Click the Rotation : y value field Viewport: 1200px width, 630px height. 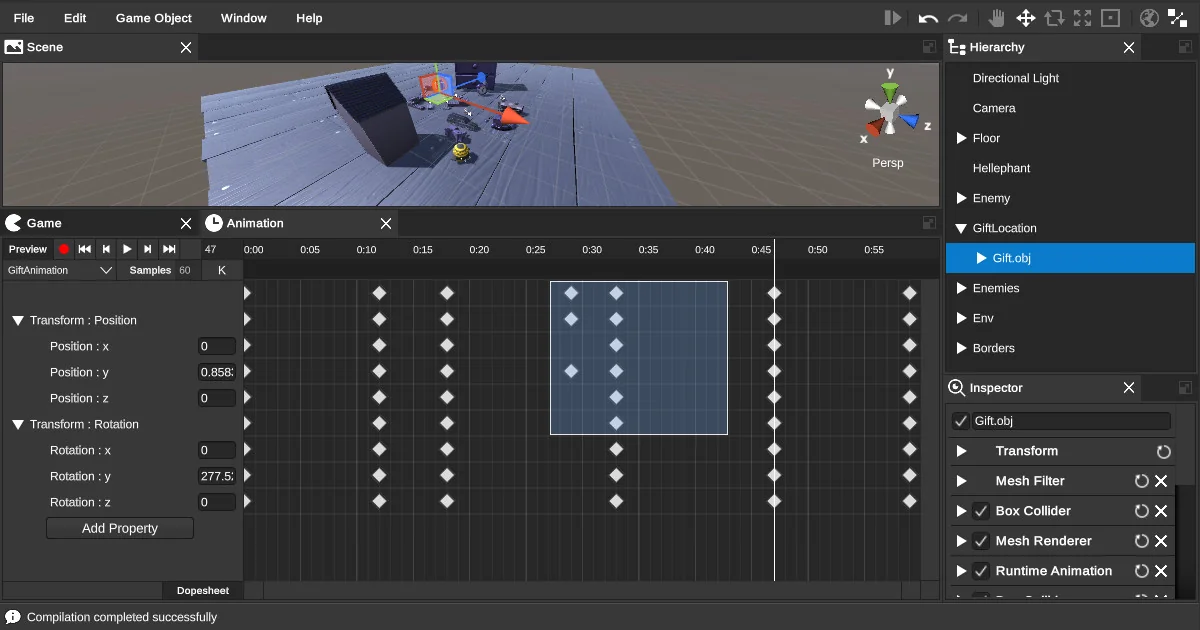(x=216, y=476)
